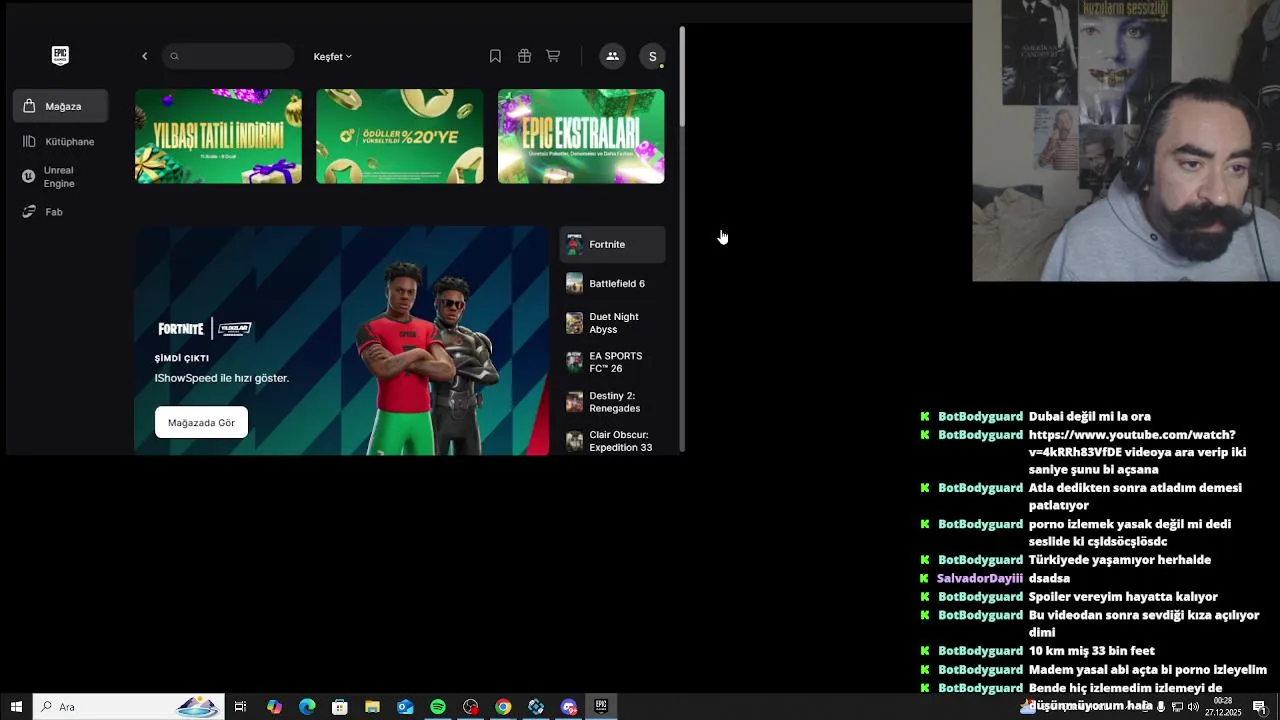Open Kütüphane in the sidebar

coord(60,141)
